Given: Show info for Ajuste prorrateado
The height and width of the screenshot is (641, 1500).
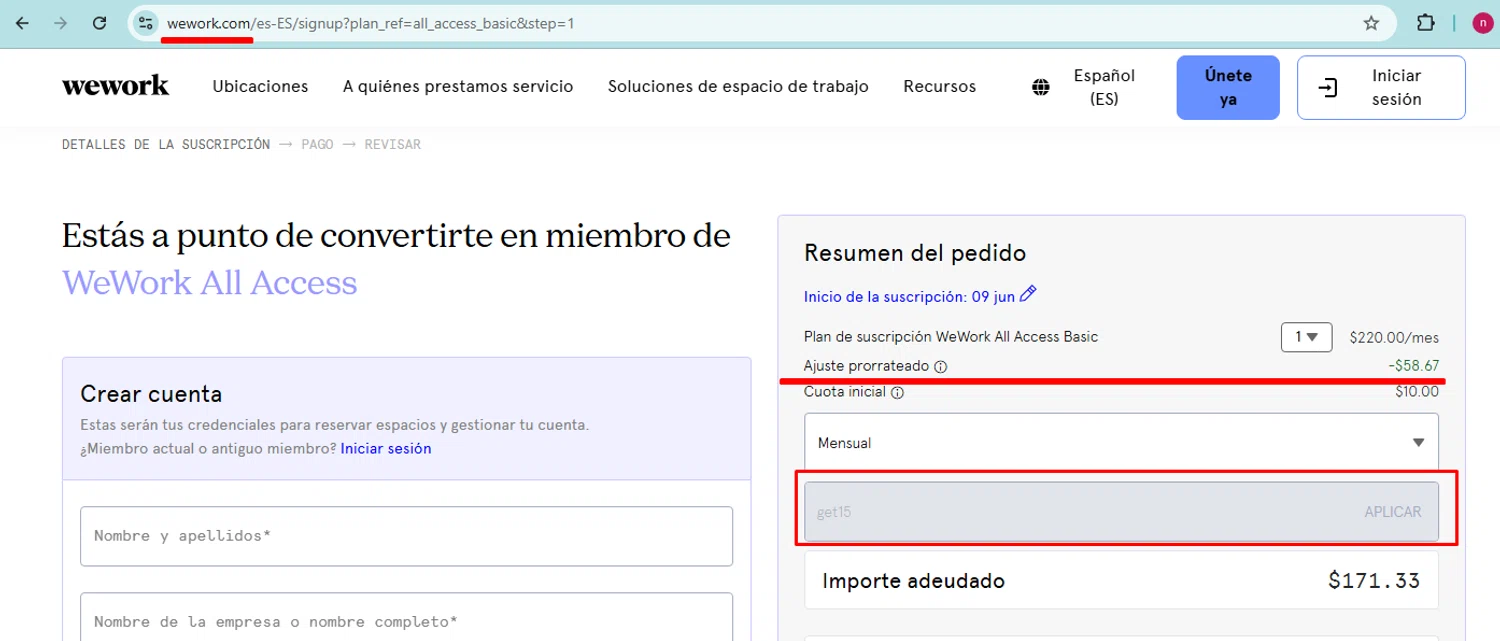Looking at the screenshot, I should [x=940, y=367].
